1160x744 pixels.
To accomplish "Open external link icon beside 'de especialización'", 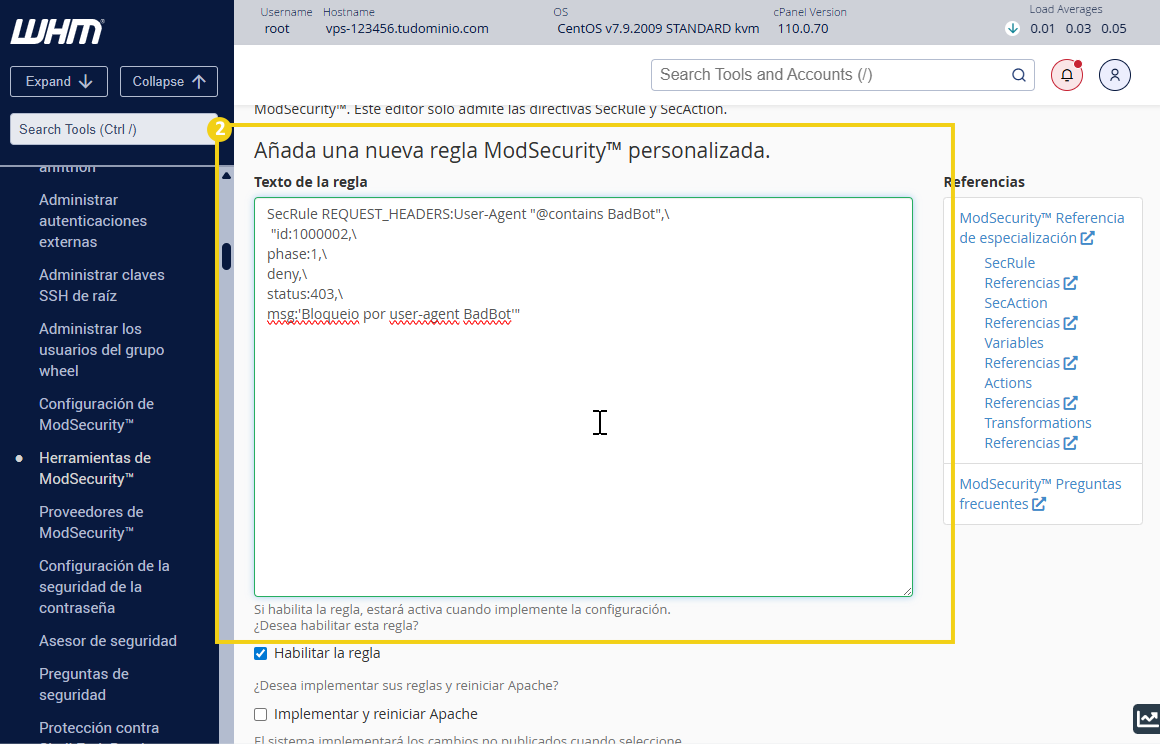I will (x=1088, y=238).
